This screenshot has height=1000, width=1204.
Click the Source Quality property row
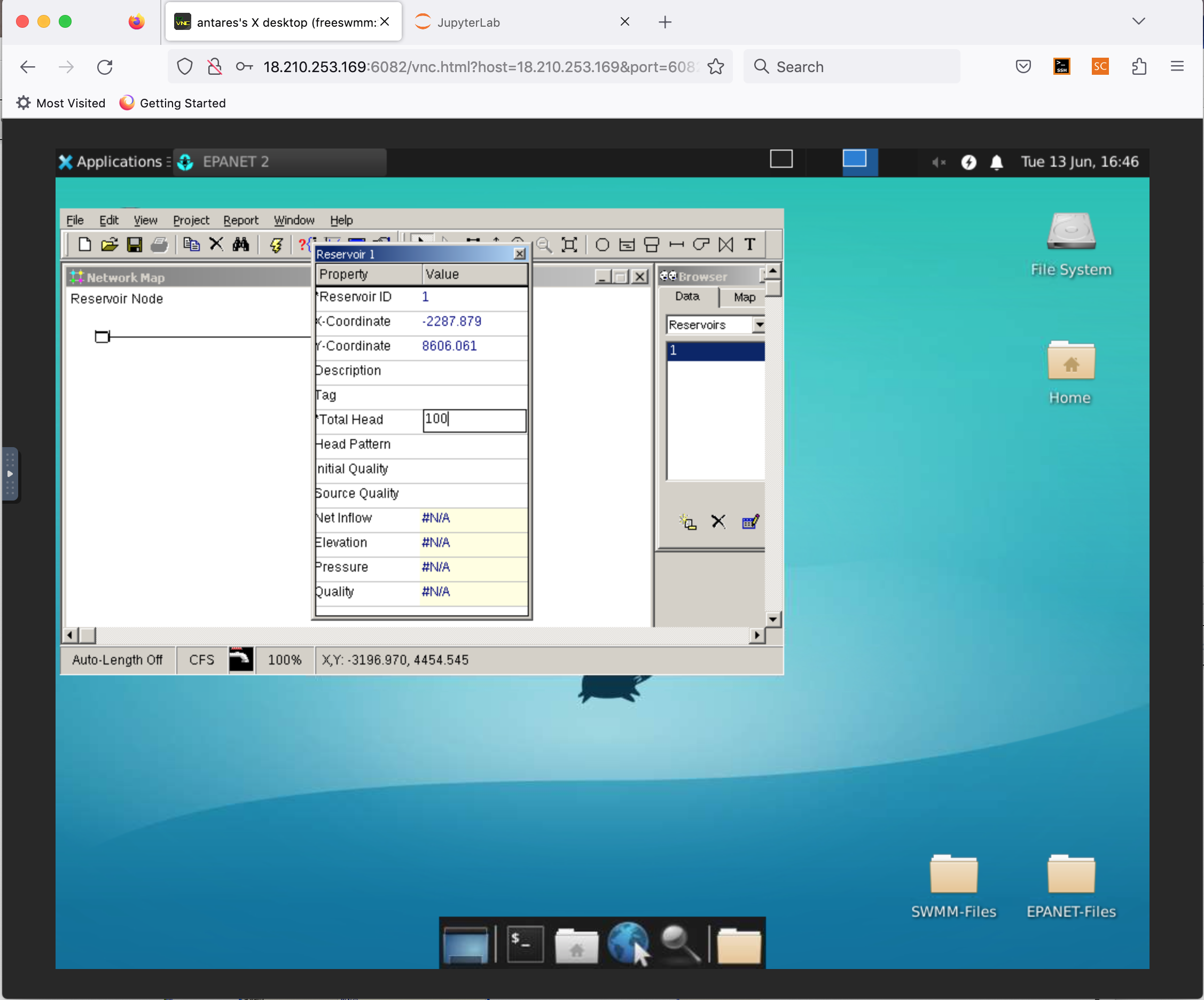421,494
